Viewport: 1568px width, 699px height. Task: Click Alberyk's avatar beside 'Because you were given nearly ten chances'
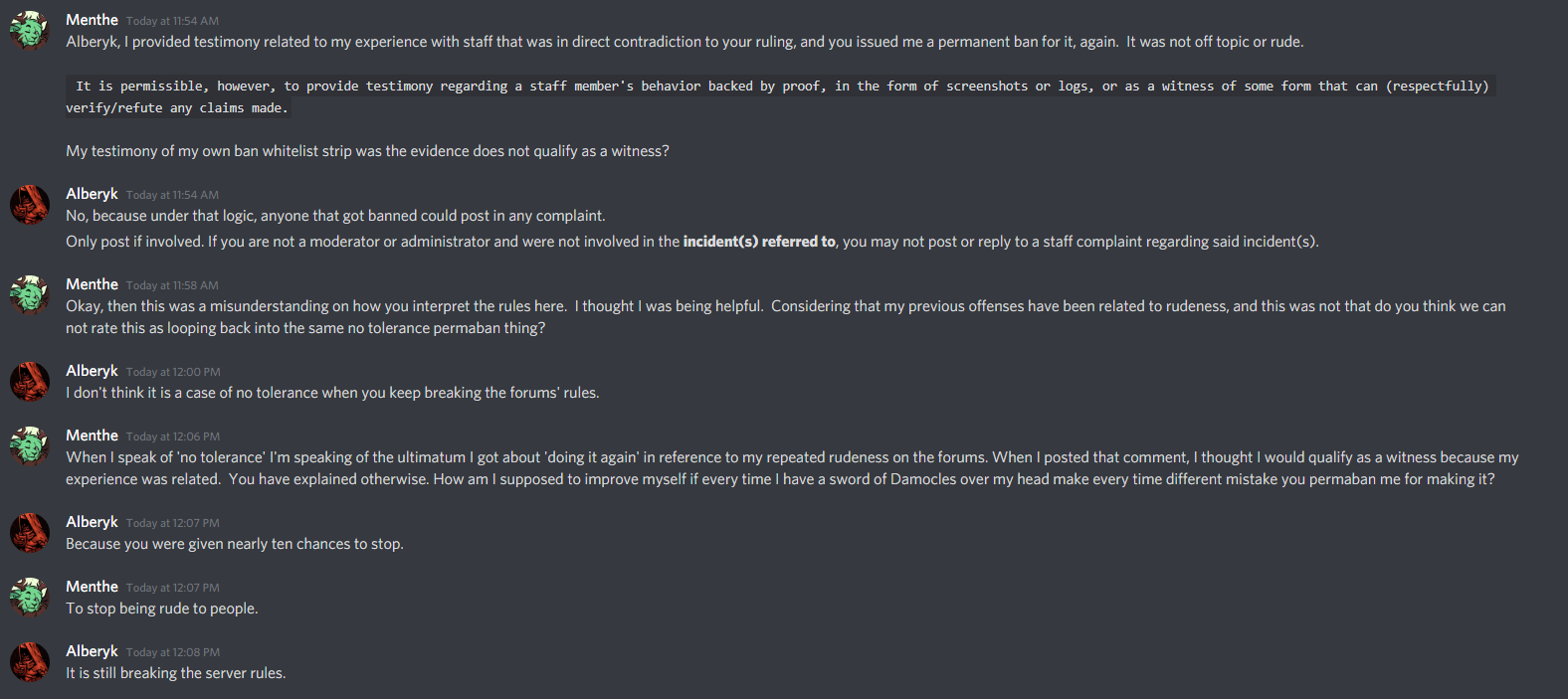click(29, 532)
